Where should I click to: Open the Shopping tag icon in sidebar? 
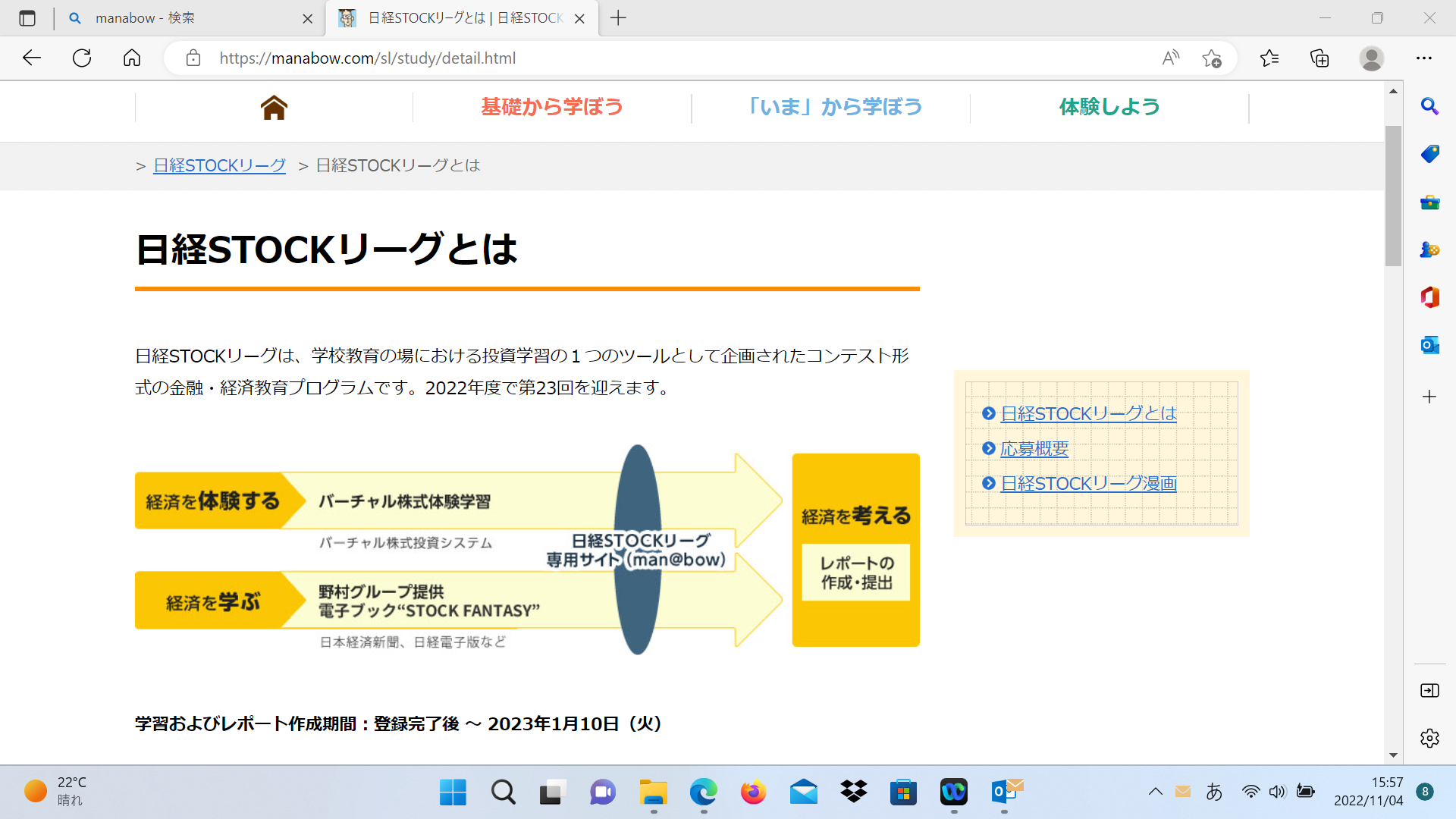click(1429, 154)
